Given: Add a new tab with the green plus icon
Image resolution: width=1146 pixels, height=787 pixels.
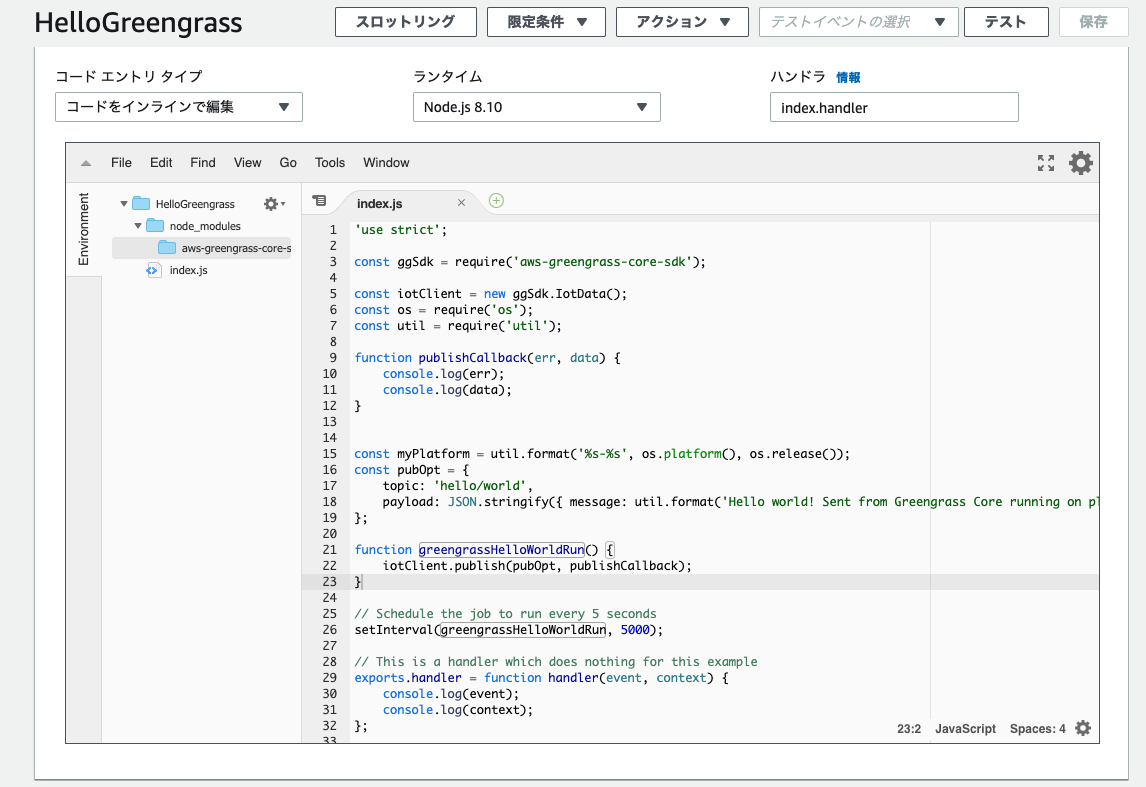Looking at the screenshot, I should point(496,201).
